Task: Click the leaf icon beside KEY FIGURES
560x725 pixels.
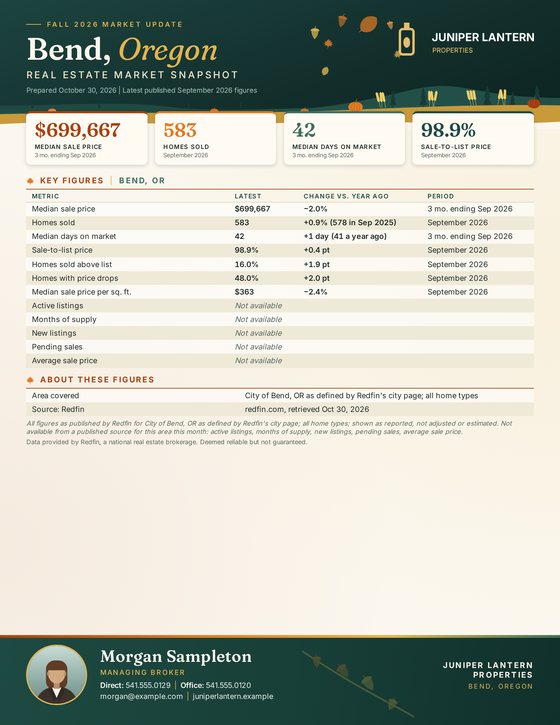Action: point(31,181)
